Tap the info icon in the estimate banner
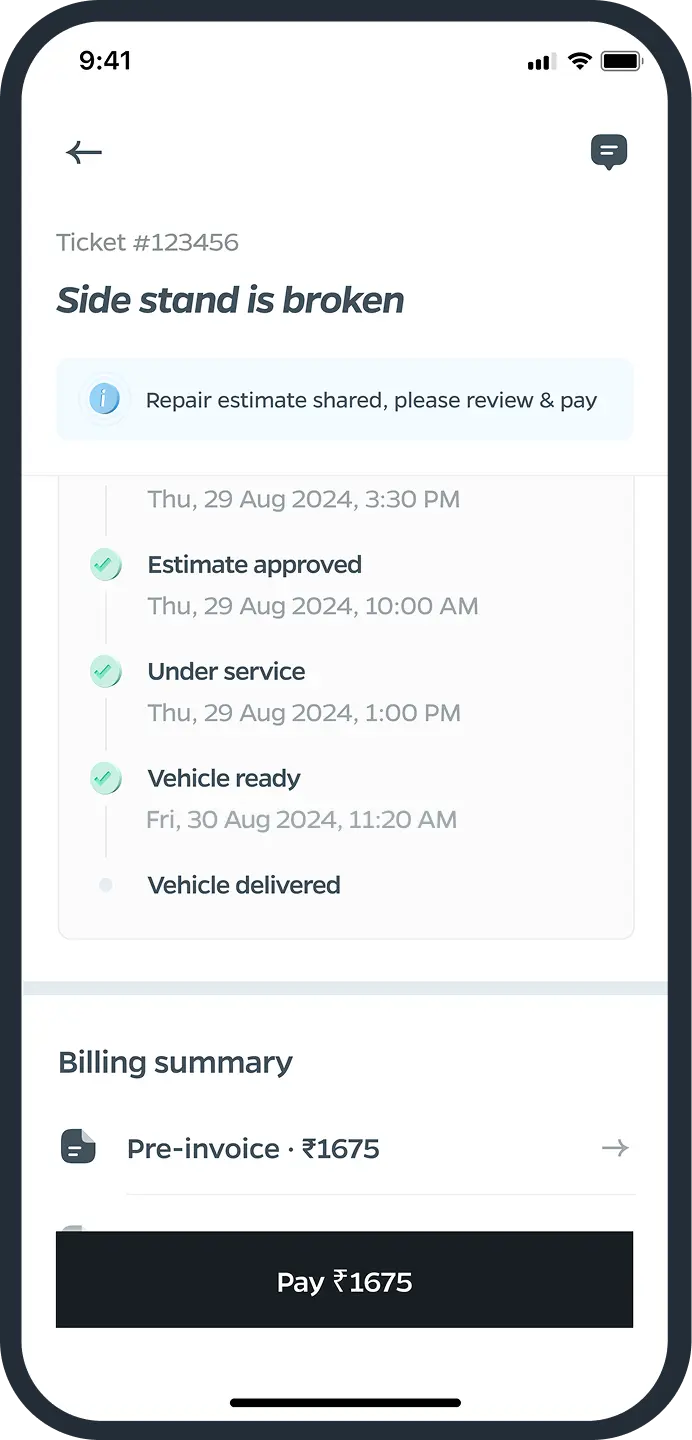This screenshot has height=1440, width=692. (103, 399)
